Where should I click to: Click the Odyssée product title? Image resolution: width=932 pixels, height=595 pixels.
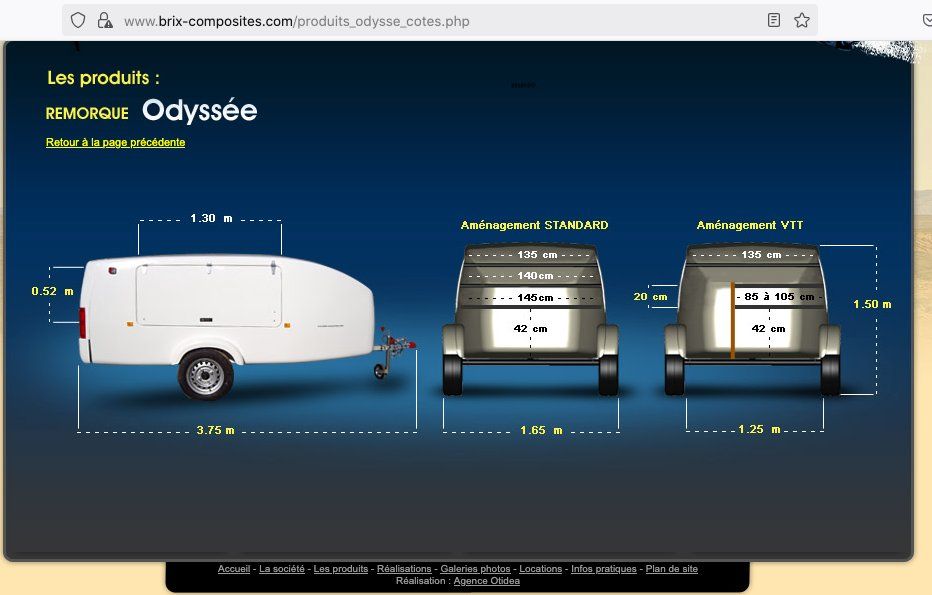200,111
